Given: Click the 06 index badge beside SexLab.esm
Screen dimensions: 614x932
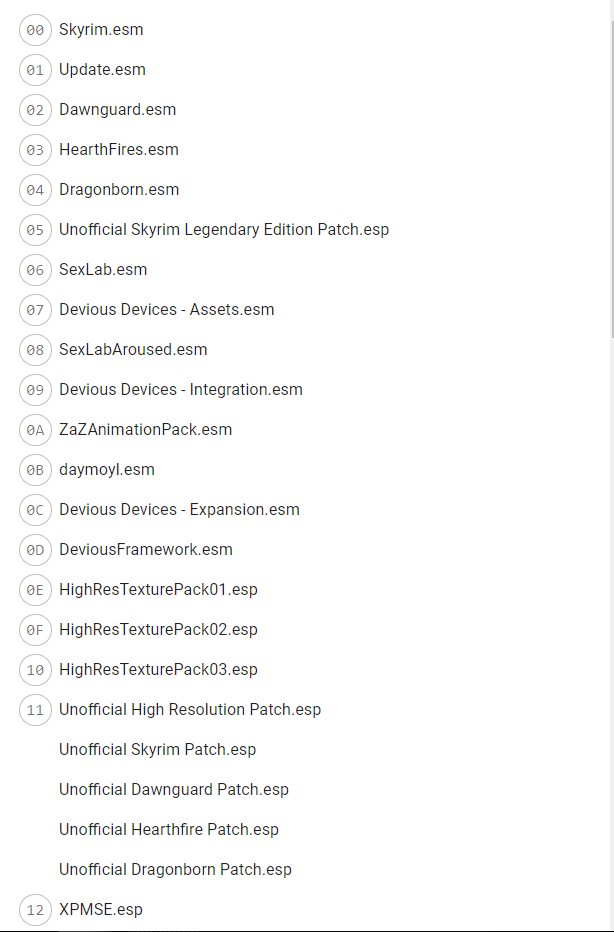Looking at the screenshot, I should [x=35, y=270].
